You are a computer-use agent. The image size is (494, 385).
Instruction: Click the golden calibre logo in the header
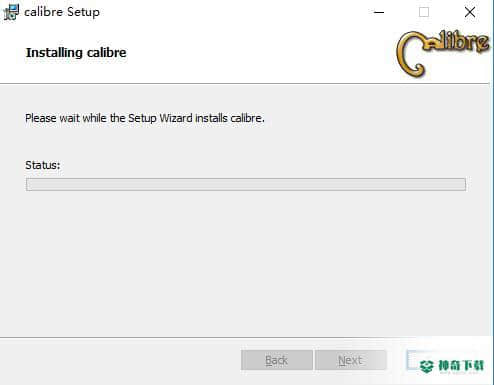[x=443, y=52]
